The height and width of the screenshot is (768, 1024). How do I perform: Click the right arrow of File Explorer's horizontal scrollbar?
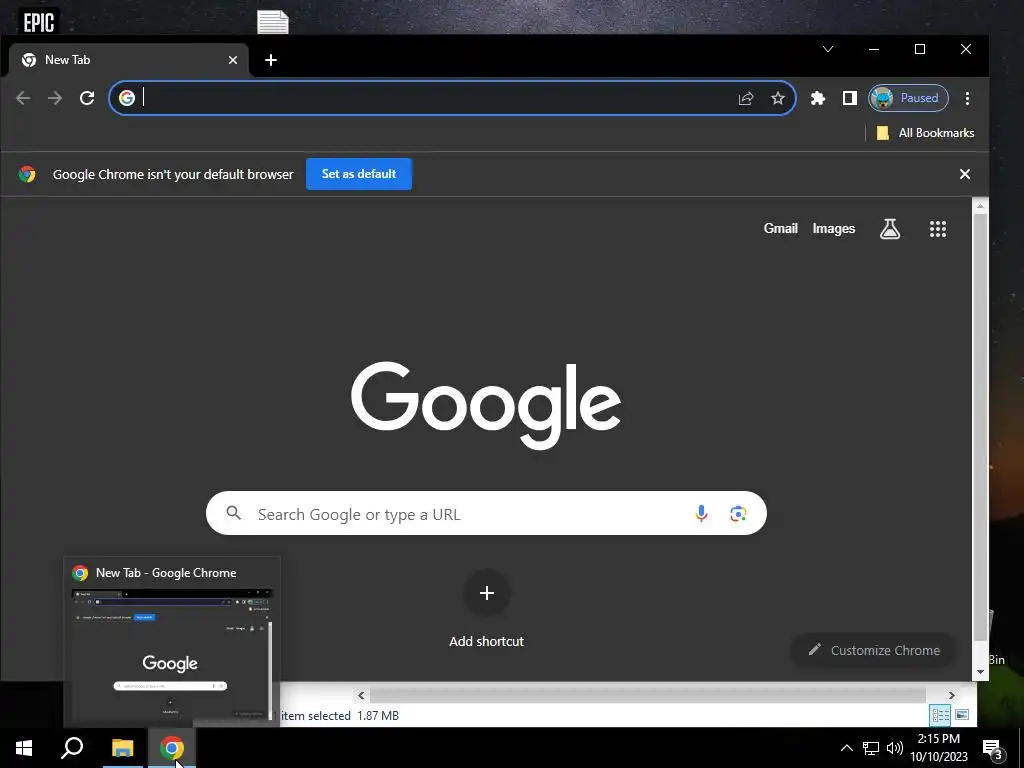[952, 696]
